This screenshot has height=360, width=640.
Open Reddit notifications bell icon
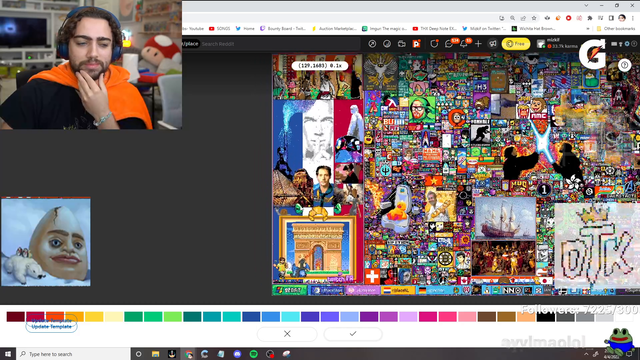tap(464, 44)
